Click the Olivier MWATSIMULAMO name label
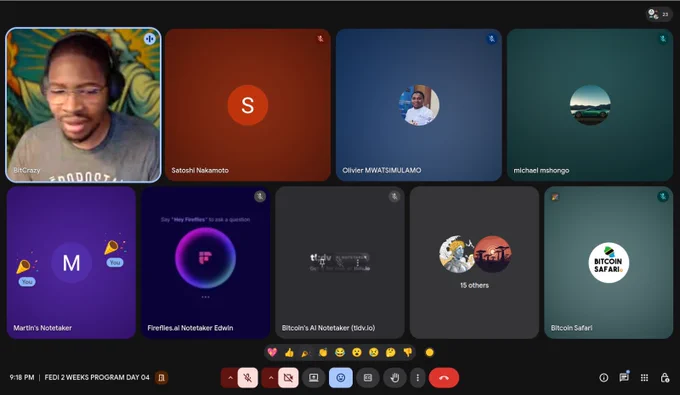The height and width of the screenshot is (395, 680). click(382, 170)
